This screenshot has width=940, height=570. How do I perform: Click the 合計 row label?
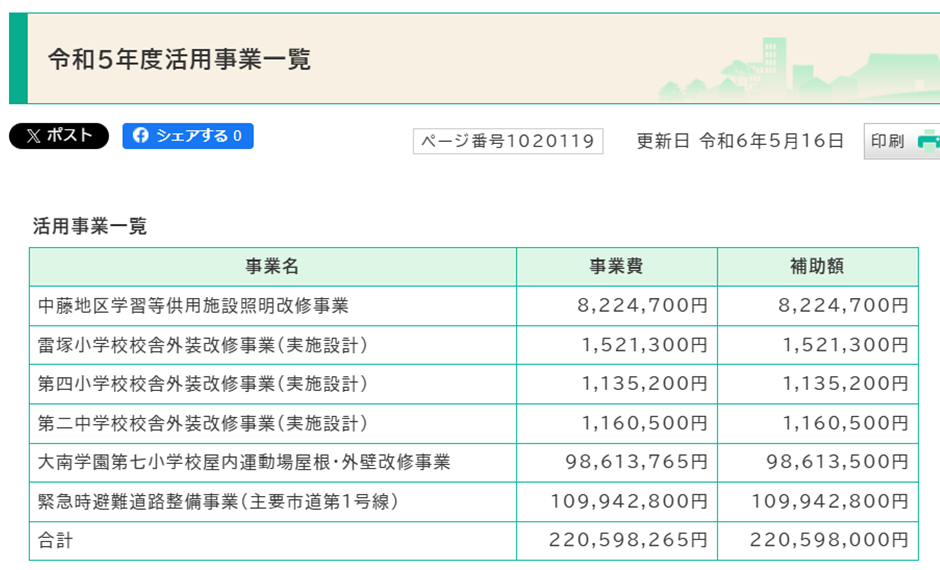55,541
